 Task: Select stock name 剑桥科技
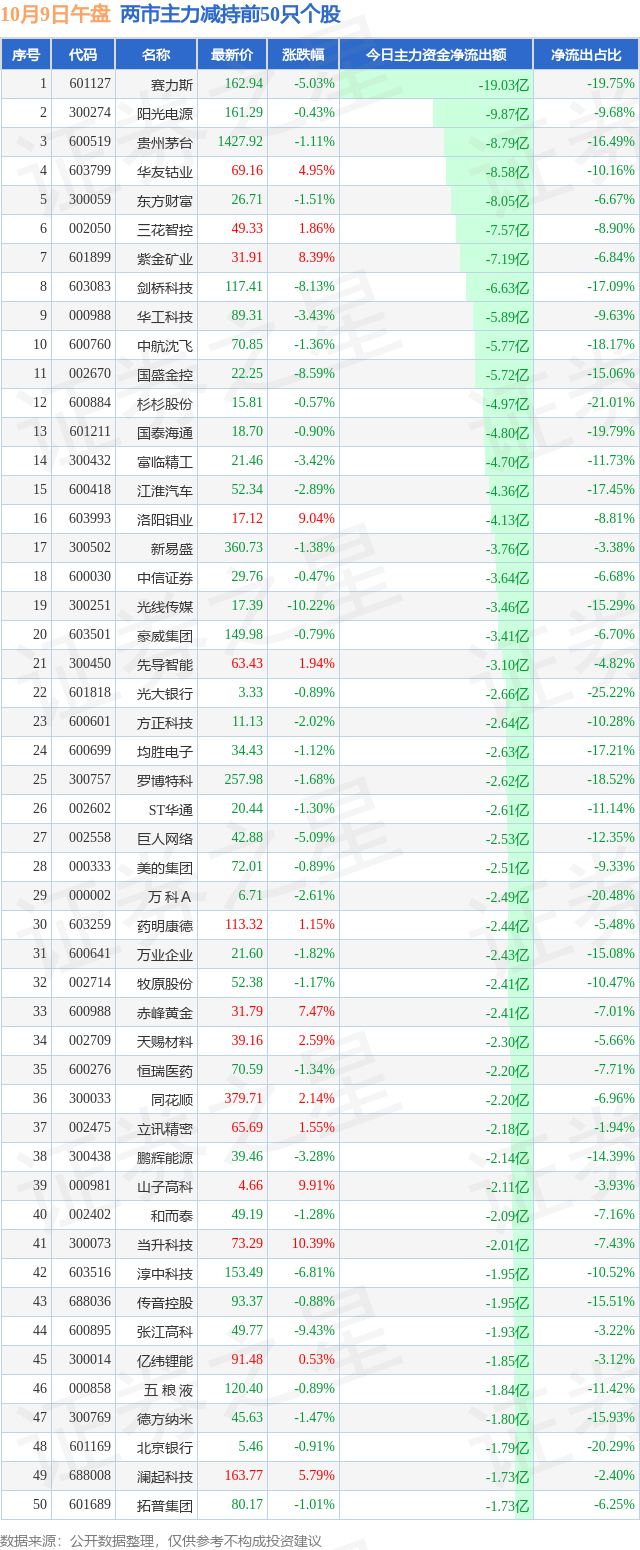[x=164, y=287]
